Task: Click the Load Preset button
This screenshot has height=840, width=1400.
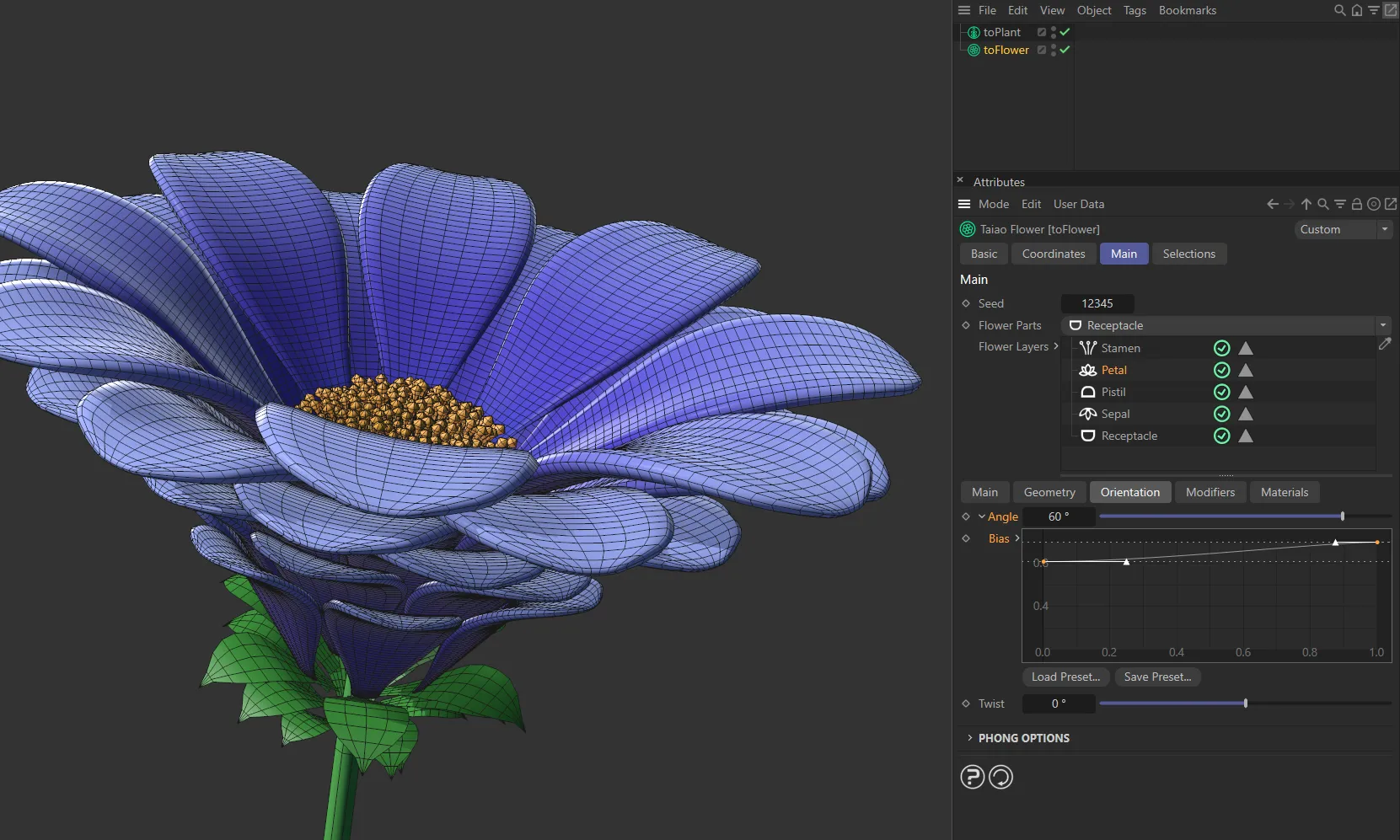Action: [x=1065, y=677]
